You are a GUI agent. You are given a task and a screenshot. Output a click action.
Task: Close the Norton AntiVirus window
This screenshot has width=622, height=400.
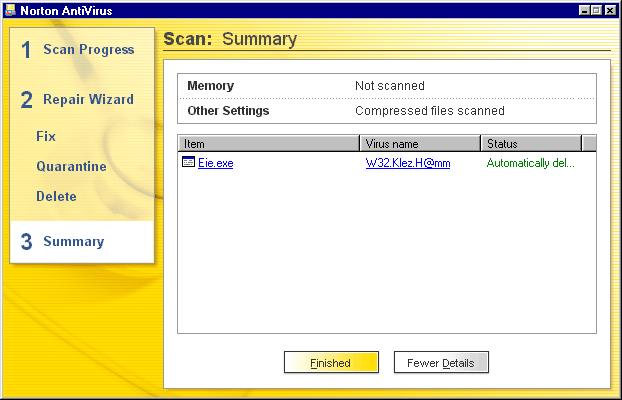(x=611, y=10)
